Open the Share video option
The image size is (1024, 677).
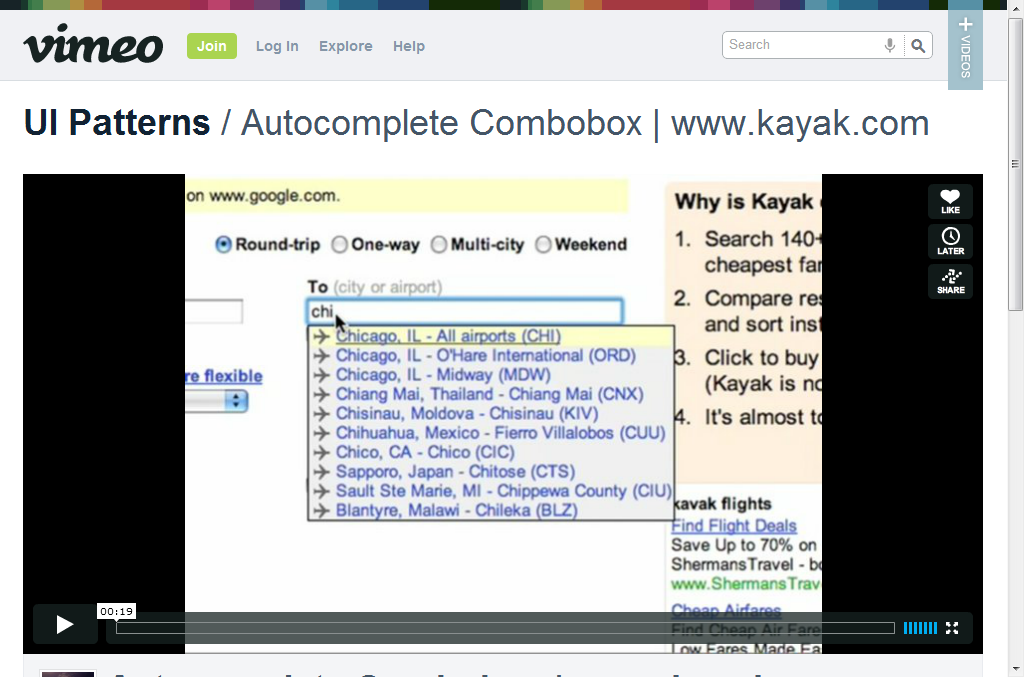point(950,282)
